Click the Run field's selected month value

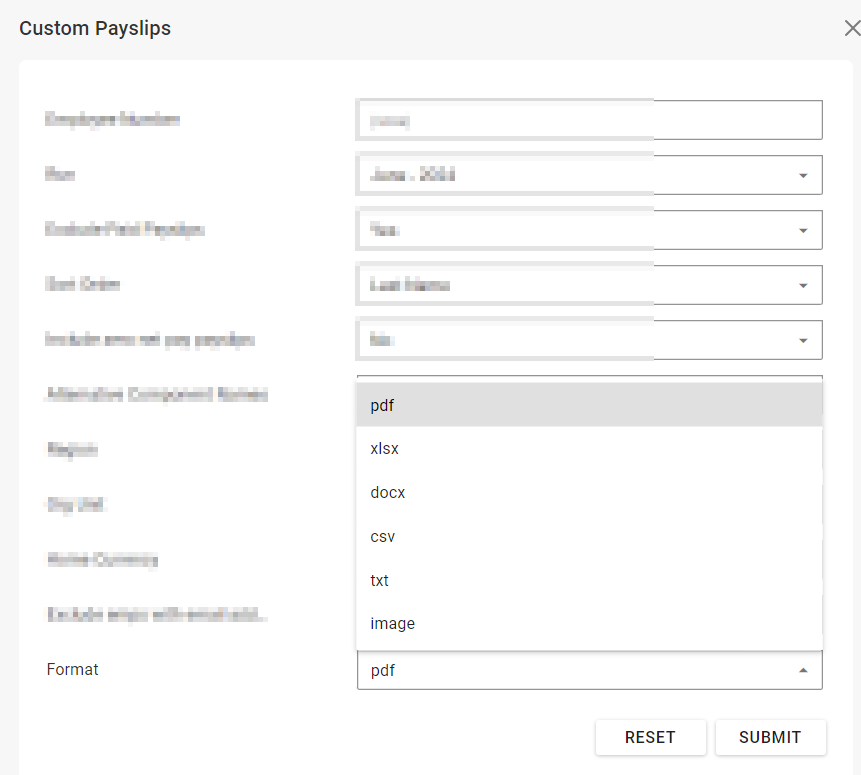[413, 175]
